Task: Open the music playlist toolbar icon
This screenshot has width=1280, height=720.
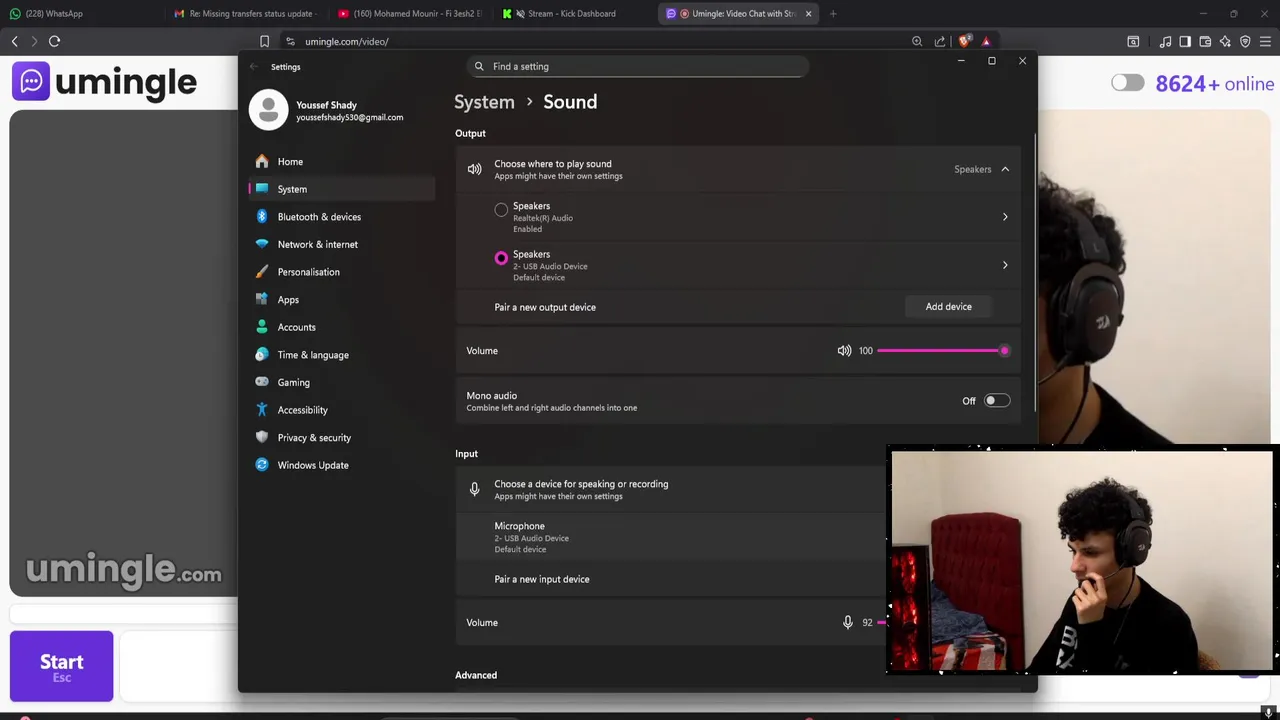Action: [x=1165, y=41]
